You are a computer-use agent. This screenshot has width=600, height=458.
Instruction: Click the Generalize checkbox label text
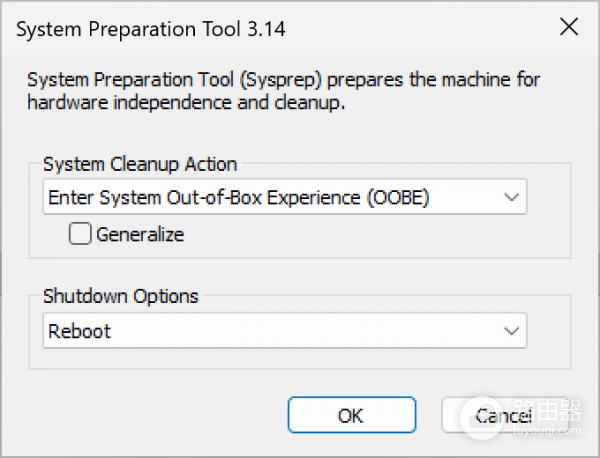[140, 235]
